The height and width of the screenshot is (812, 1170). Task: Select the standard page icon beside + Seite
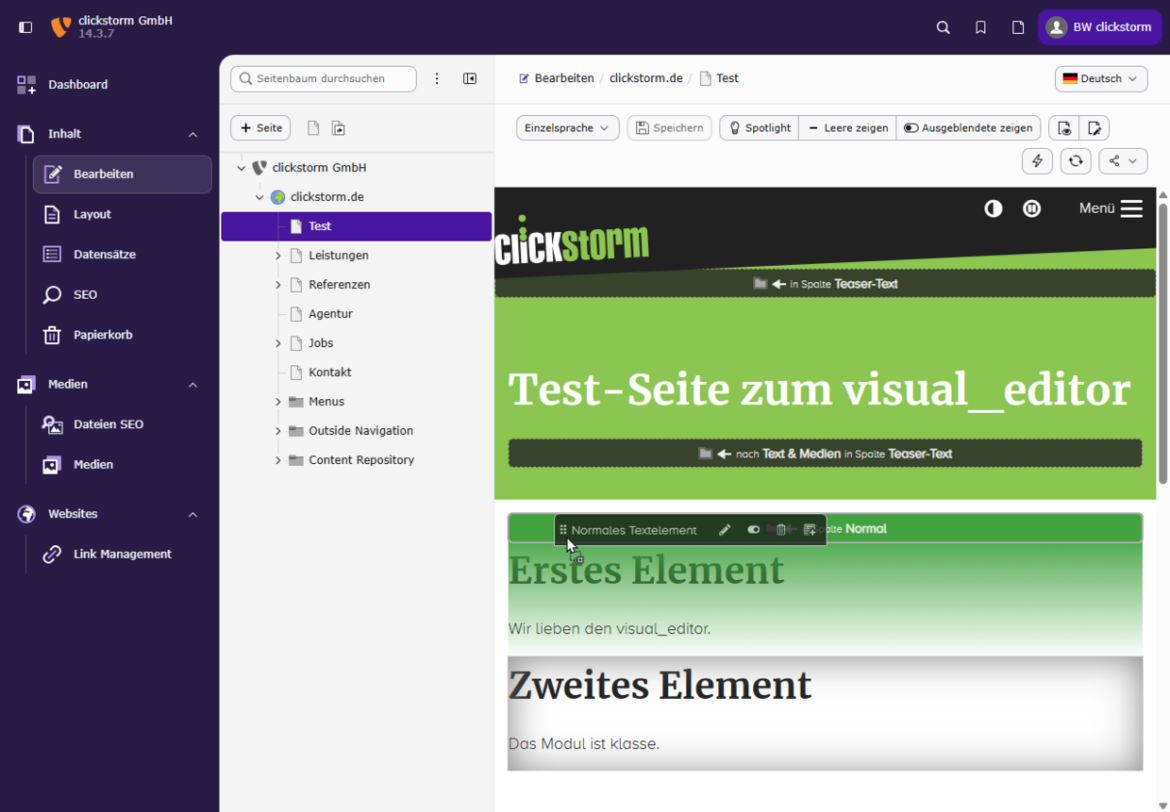313,128
